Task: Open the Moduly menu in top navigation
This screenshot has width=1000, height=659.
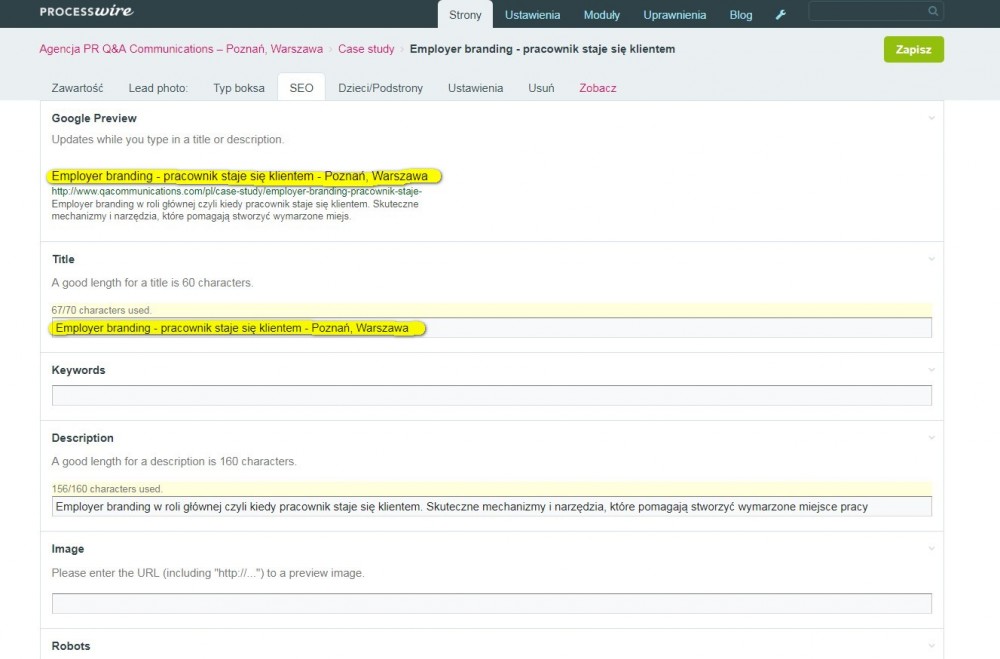Action: click(x=602, y=15)
